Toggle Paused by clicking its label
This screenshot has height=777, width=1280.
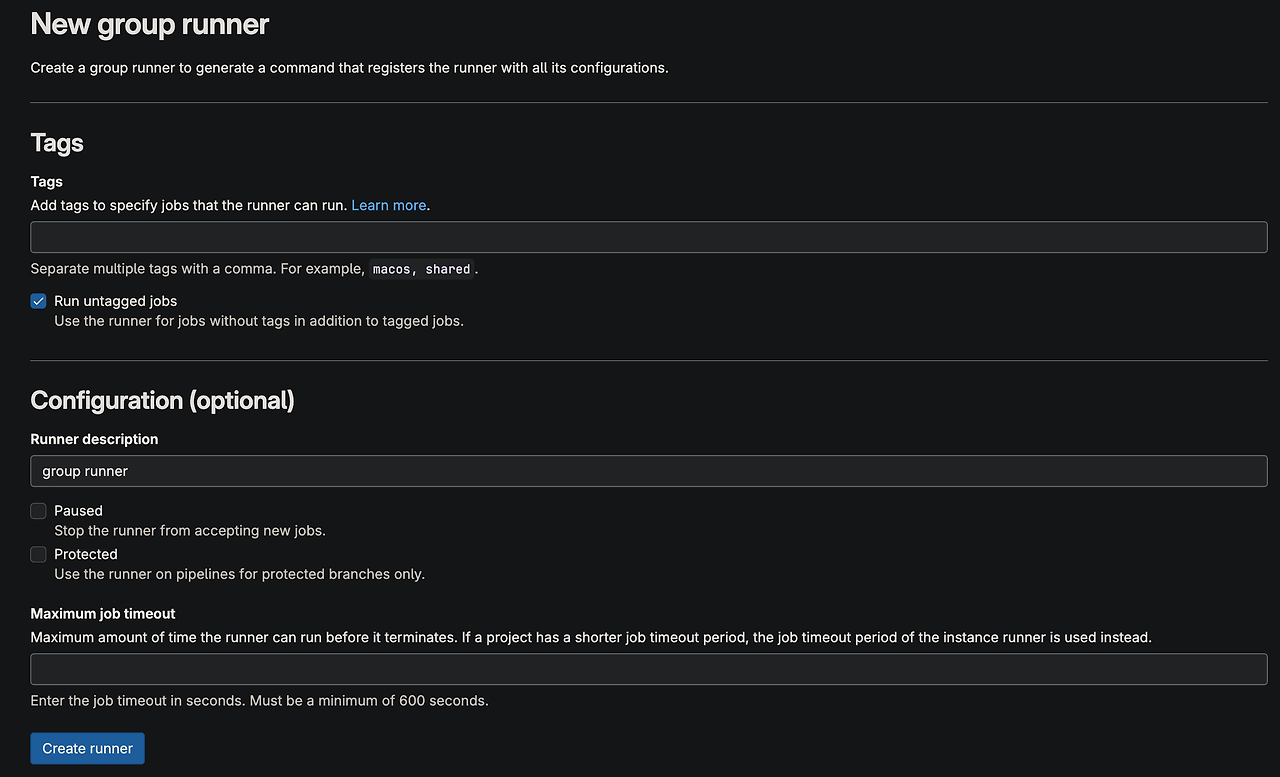[78, 510]
